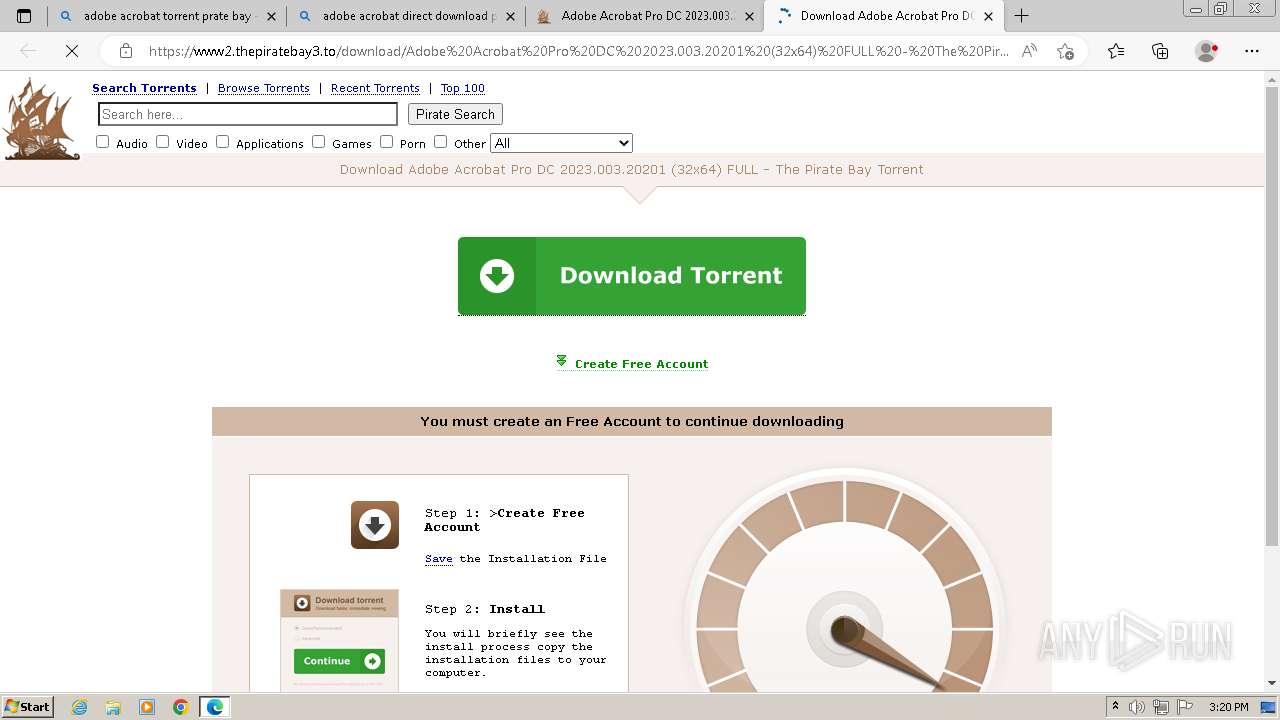This screenshot has height=720, width=1280.
Task: Click the page title 'Download Adobe Acrobat Pro DC' heading
Action: point(632,169)
